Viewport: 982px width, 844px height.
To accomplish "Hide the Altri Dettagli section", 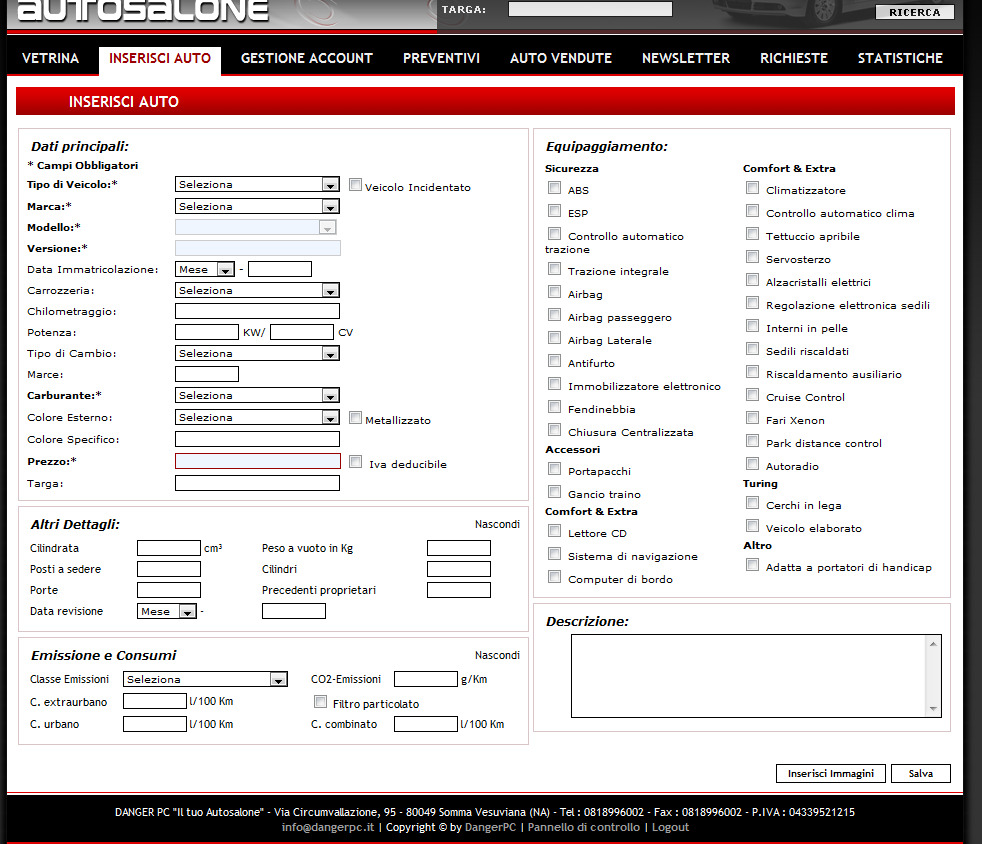I will point(497,524).
